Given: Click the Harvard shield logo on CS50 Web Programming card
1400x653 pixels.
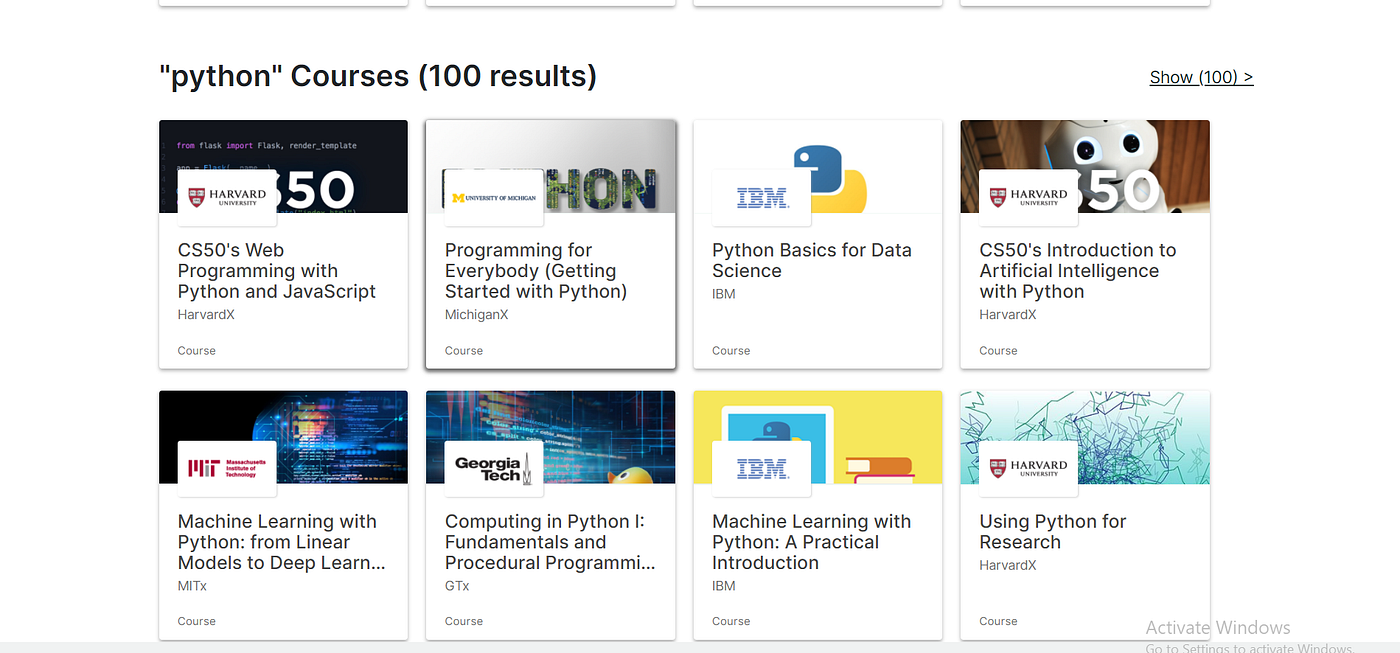Looking at the screenshot, I should coord(226,197).
